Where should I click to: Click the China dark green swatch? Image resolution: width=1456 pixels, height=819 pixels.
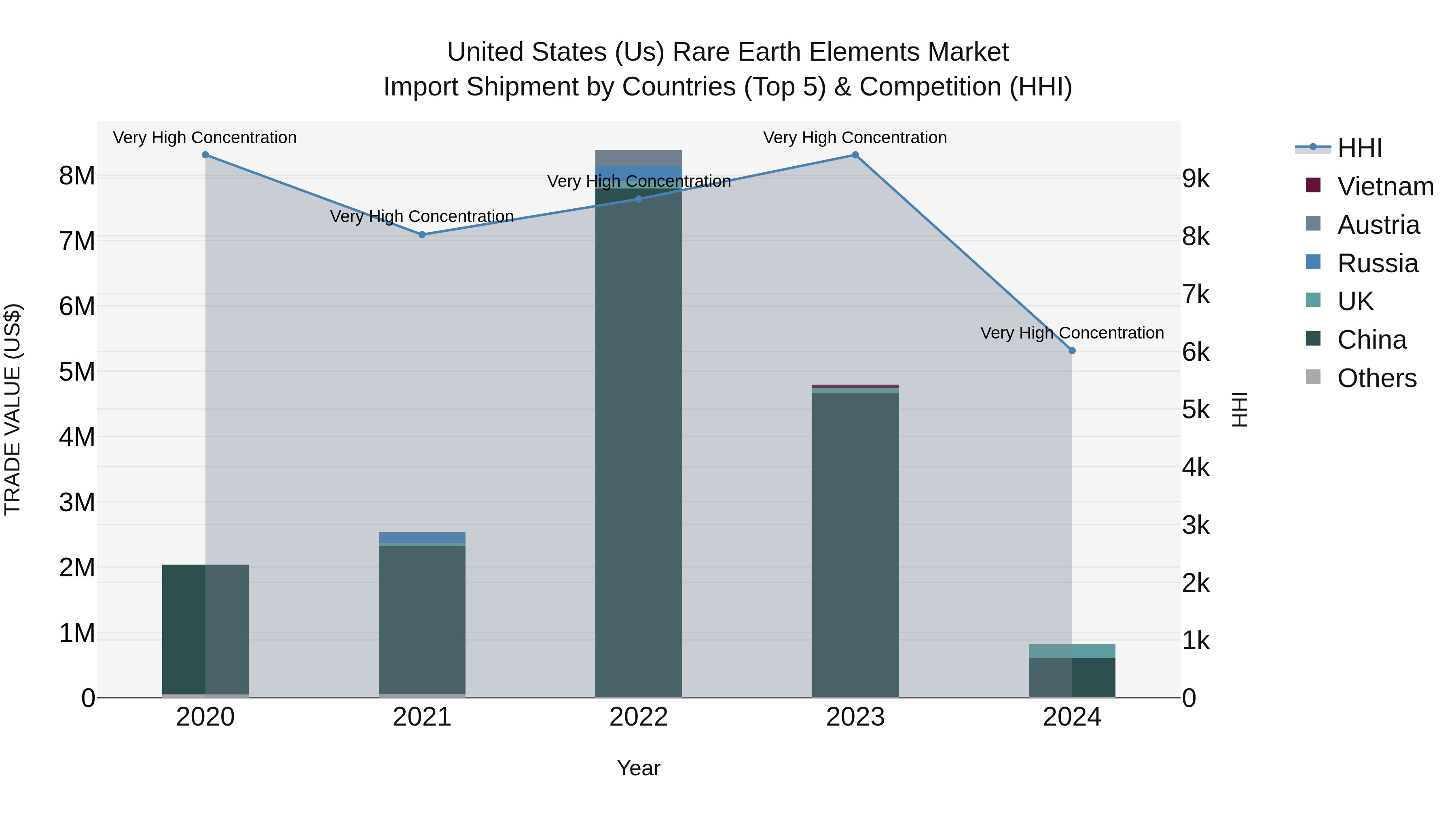(1313, 338)
